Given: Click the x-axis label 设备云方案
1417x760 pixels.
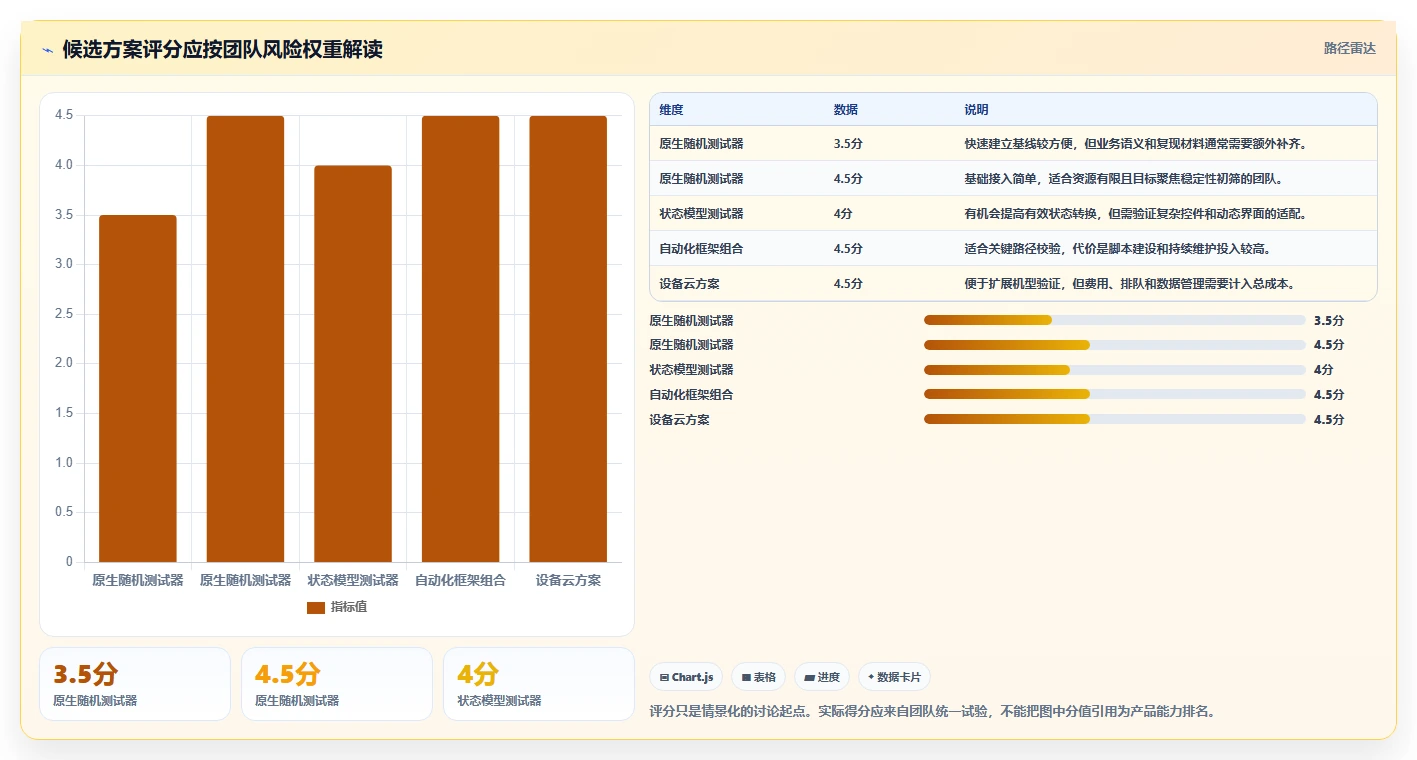Looking at the screenshot, I should (568, 580).
